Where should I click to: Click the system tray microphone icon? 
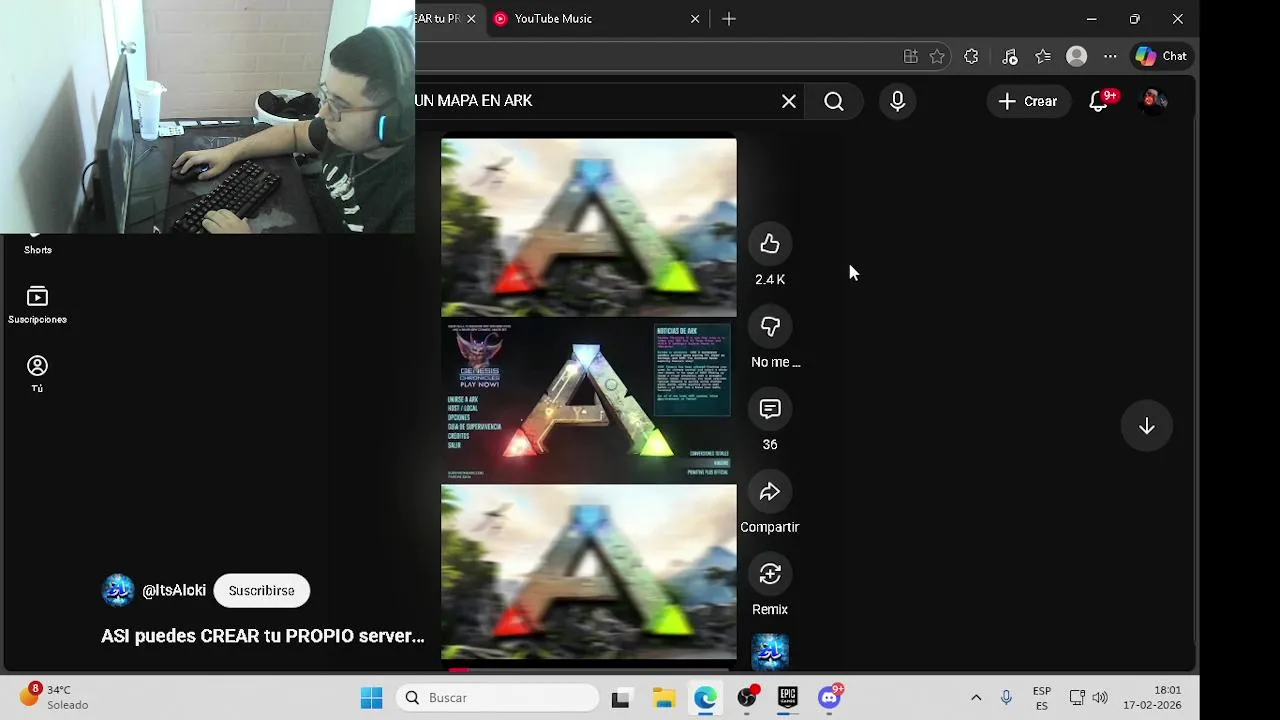1006,698
